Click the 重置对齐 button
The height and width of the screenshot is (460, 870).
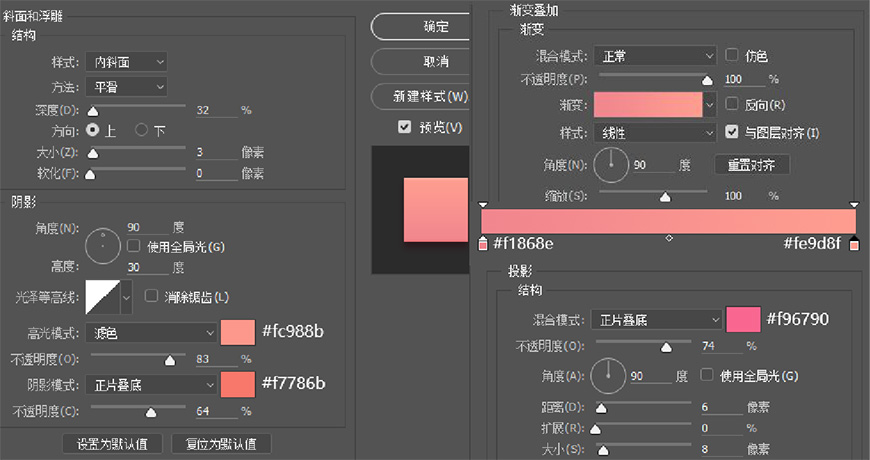point(751,165)
